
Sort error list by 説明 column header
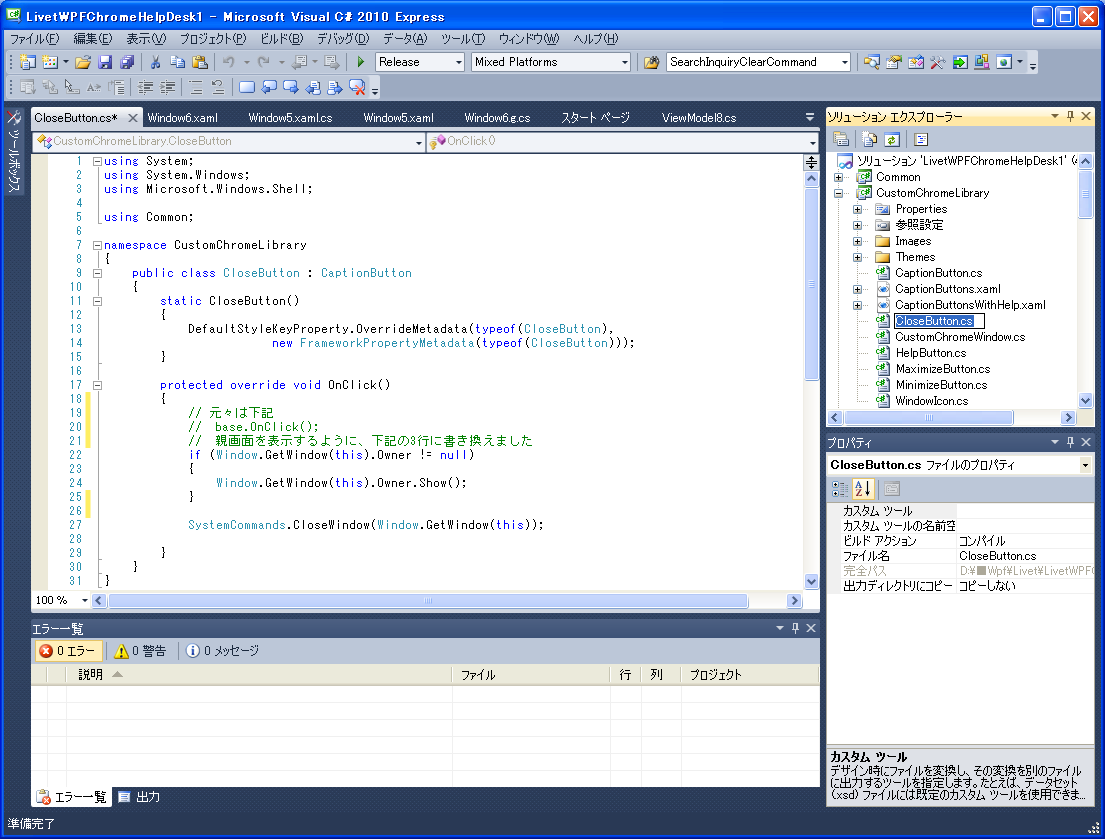coord(259,674)
